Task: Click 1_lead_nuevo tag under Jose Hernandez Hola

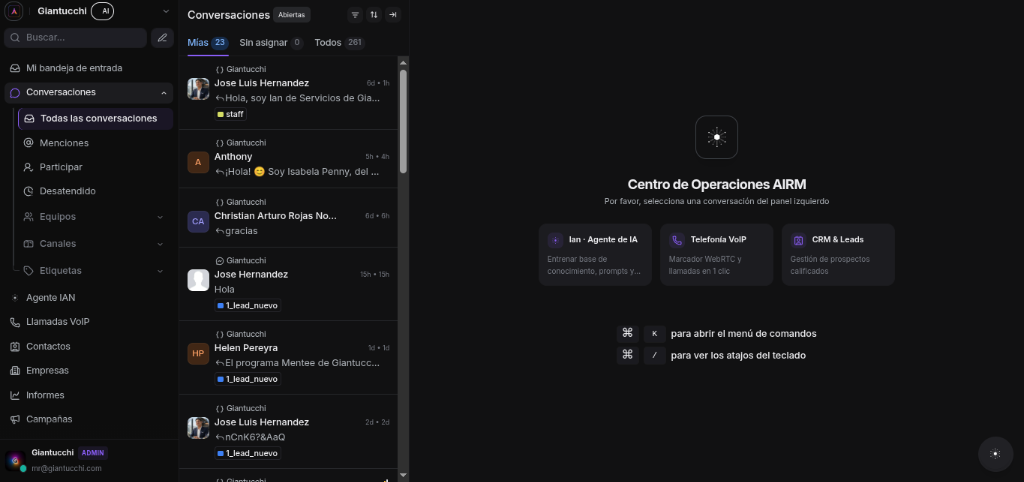Action: coord(248,305)
